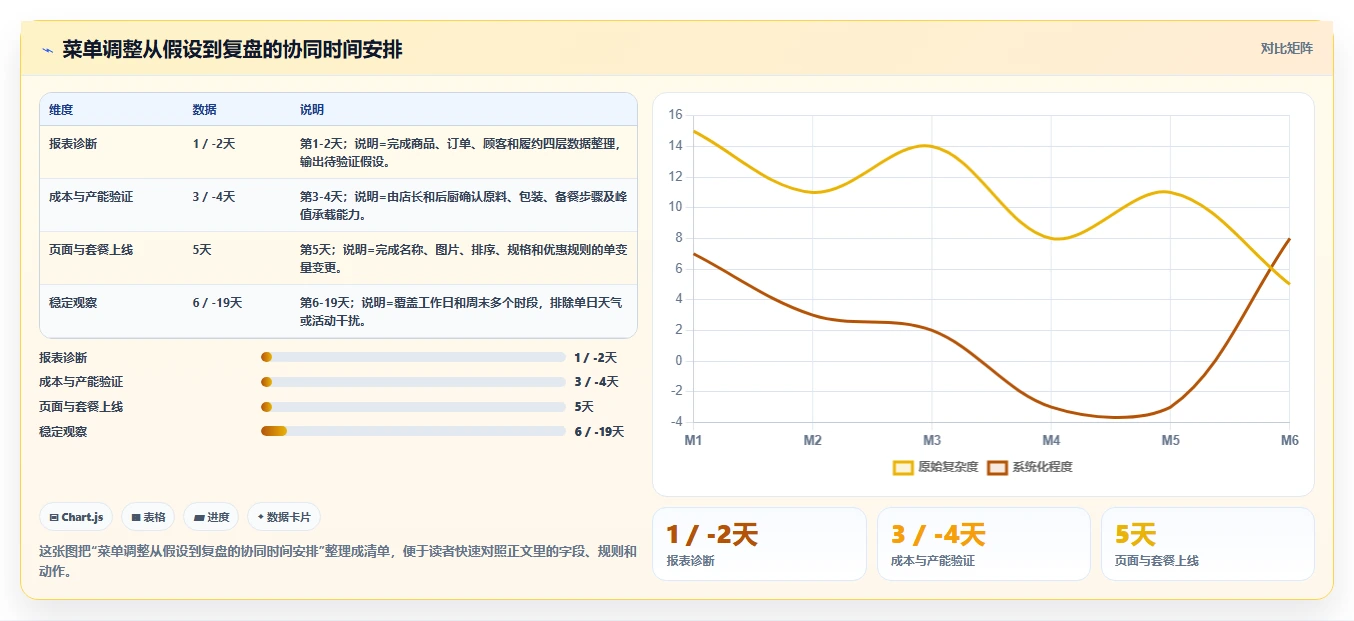Click the M1 axis label on chart
Screen dimensions: 1354x621
pos(693,440)
